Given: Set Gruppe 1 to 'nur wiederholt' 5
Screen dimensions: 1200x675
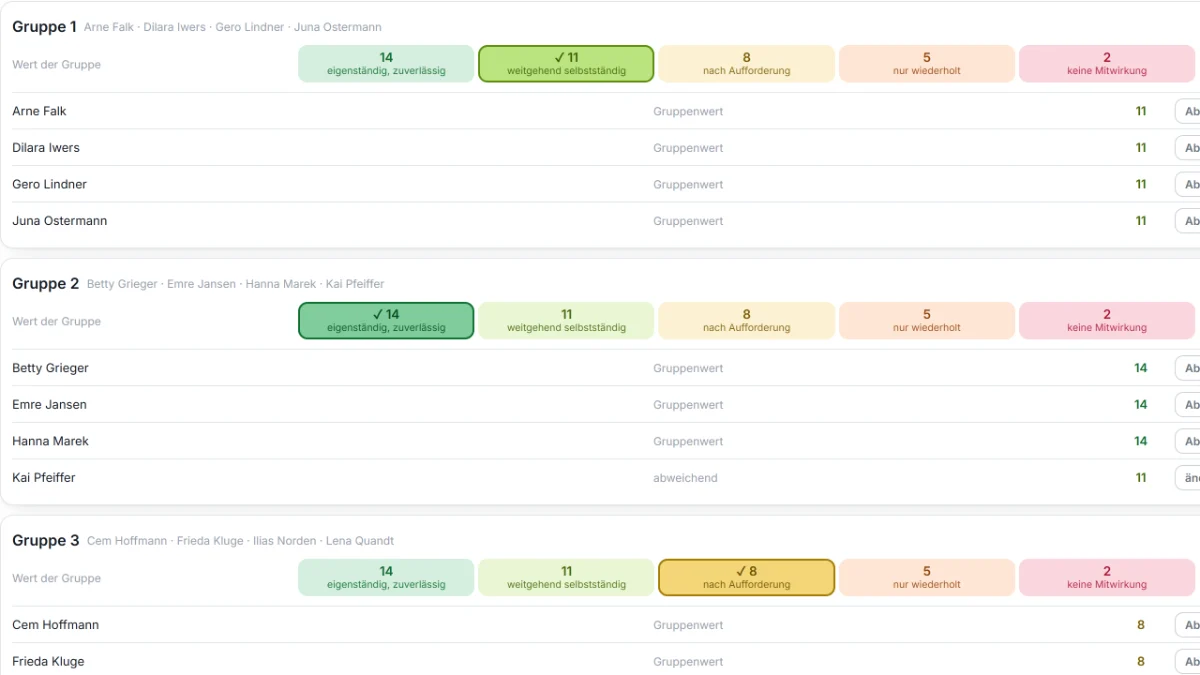Looking at the screenshot, I should 927,64.
